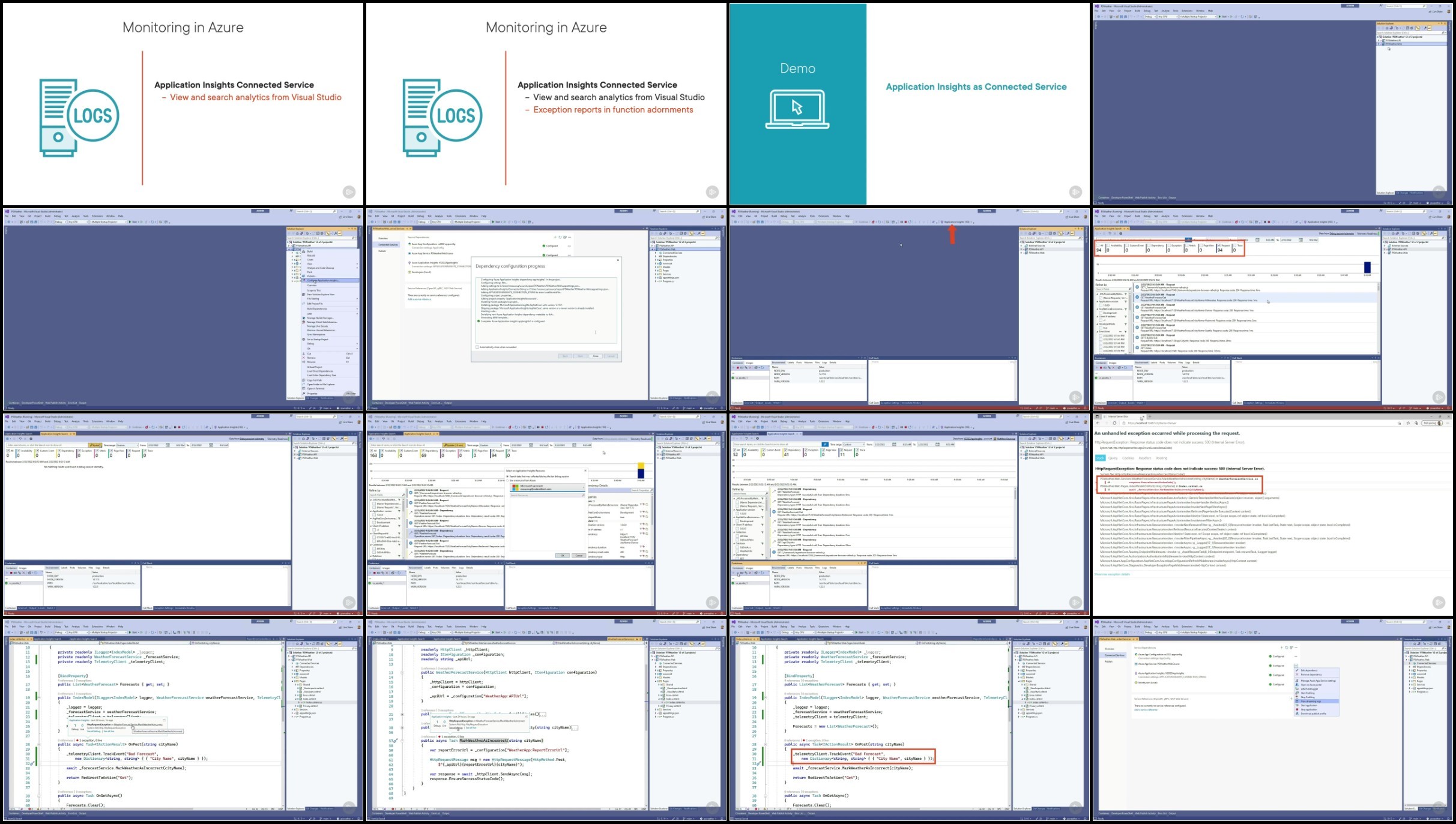Click the browser address bar showing the localhost URL
This screenshot has width=1456, height=824.
pos(1260,423)
